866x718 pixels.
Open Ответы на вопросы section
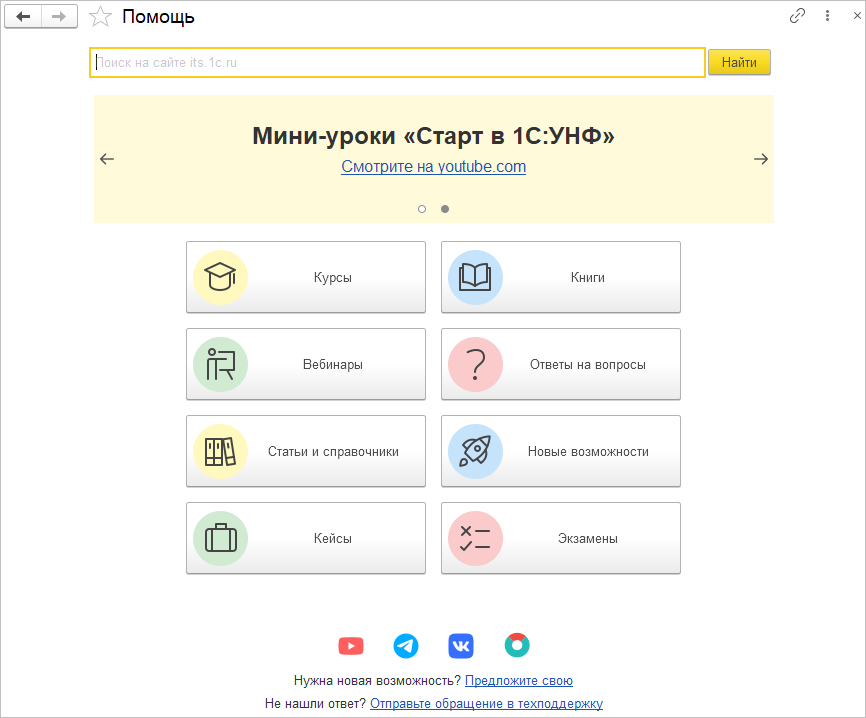(561, 364)
